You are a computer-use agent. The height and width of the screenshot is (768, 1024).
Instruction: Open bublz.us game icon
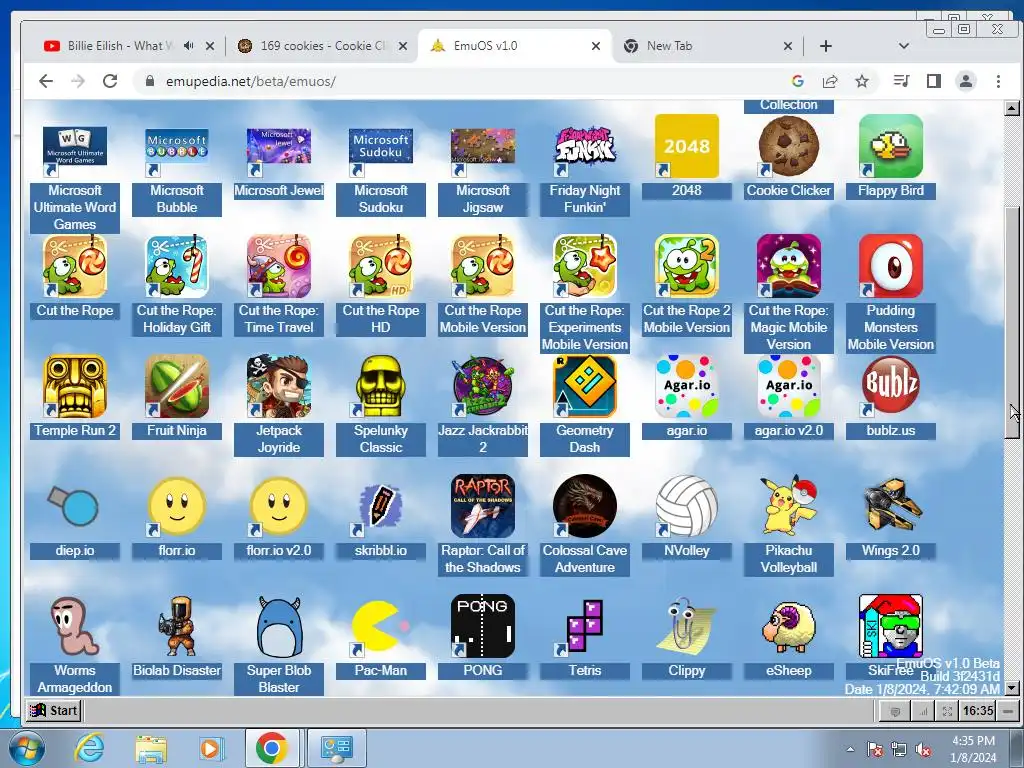click(890, 387)
